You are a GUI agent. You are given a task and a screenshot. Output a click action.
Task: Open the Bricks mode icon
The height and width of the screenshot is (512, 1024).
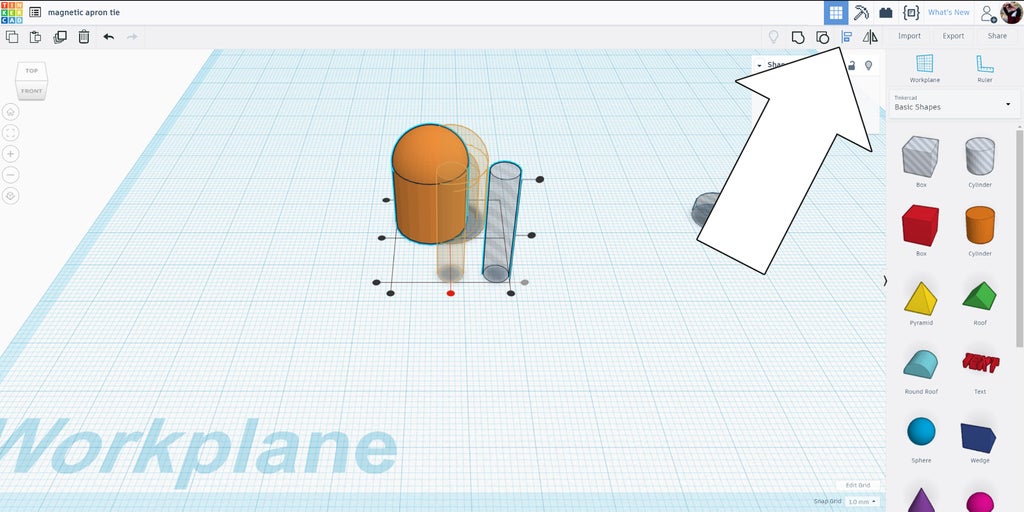click(x=886, y=12)
